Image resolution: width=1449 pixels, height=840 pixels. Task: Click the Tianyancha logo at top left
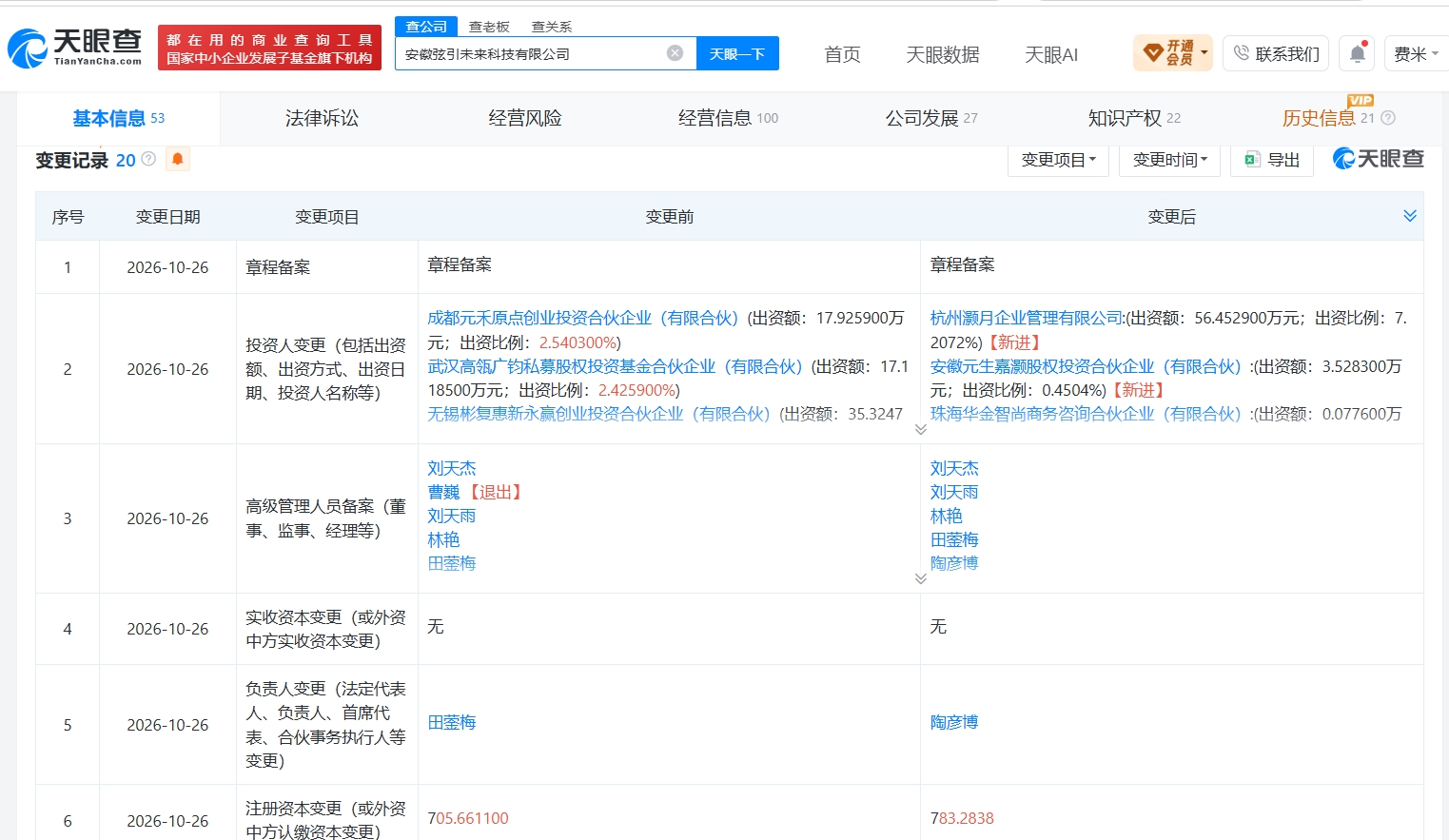(74, 48)
